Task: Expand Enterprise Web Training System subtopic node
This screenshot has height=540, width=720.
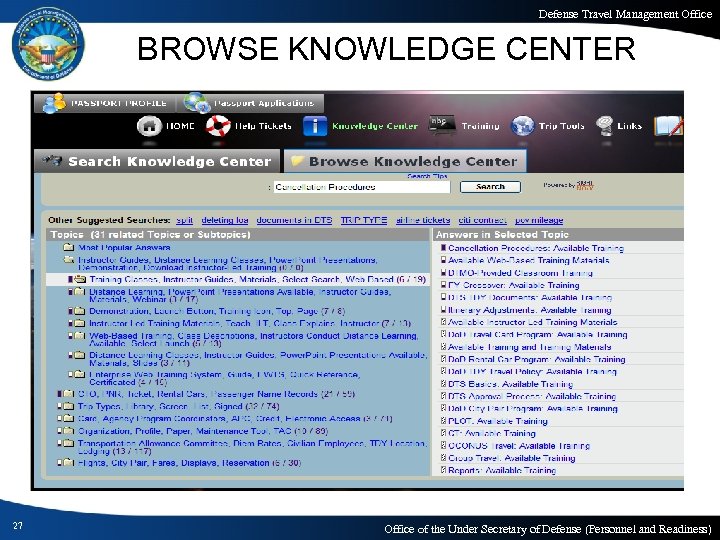Action: point(71,374)
